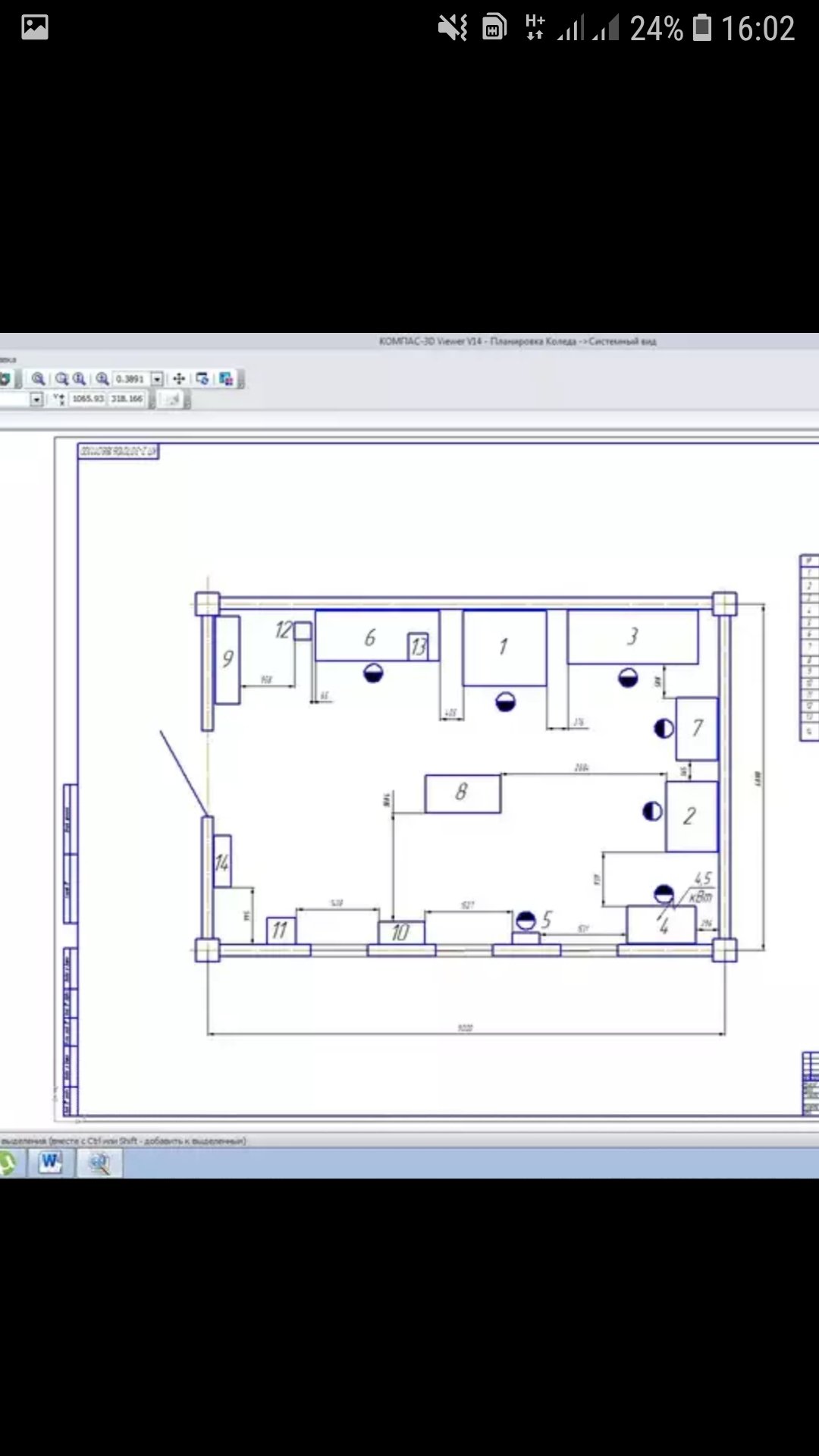This screenshot has height=1456, width=819.
Task: Click the first zoom magnifier icon
Action: 38,378
